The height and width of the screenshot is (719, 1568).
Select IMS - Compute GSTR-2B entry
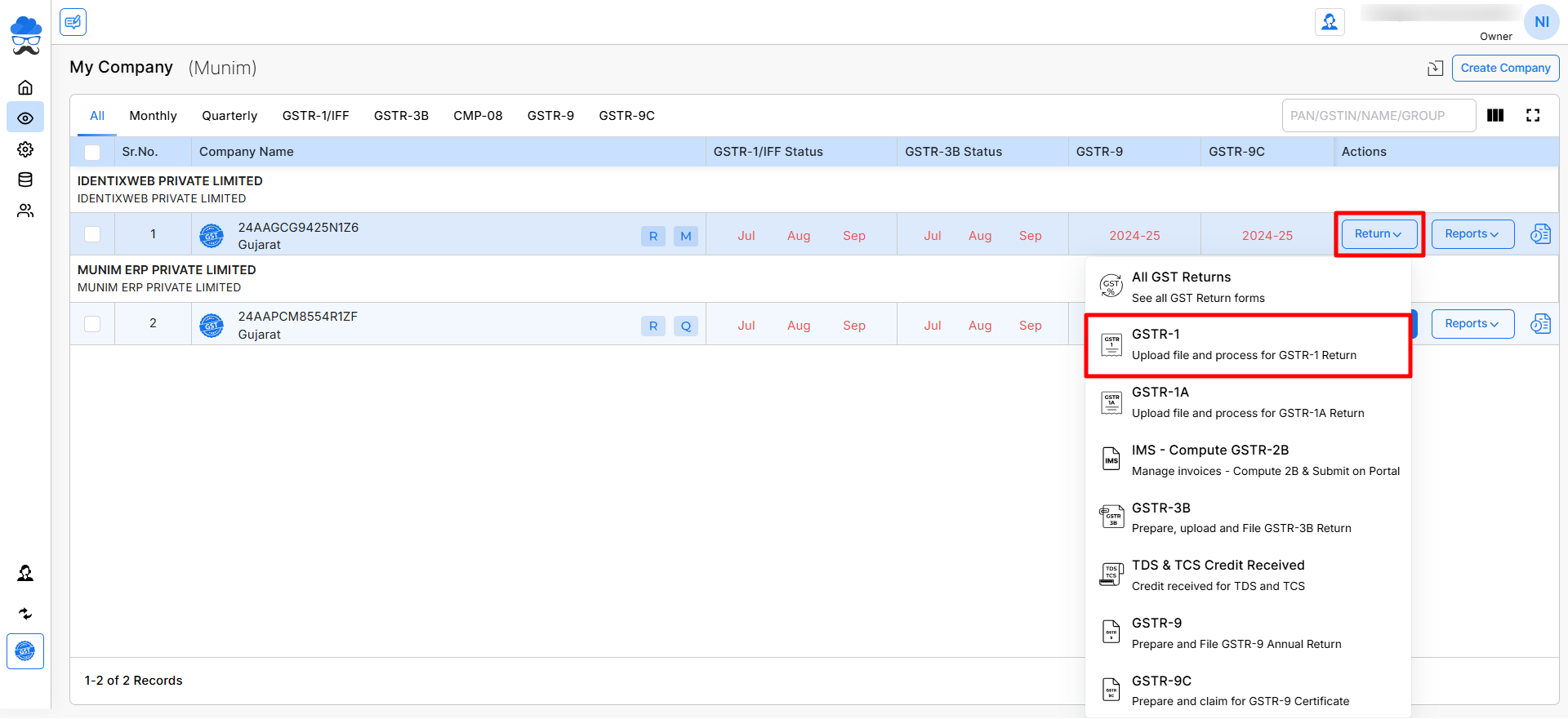(x=1248, y=460)
